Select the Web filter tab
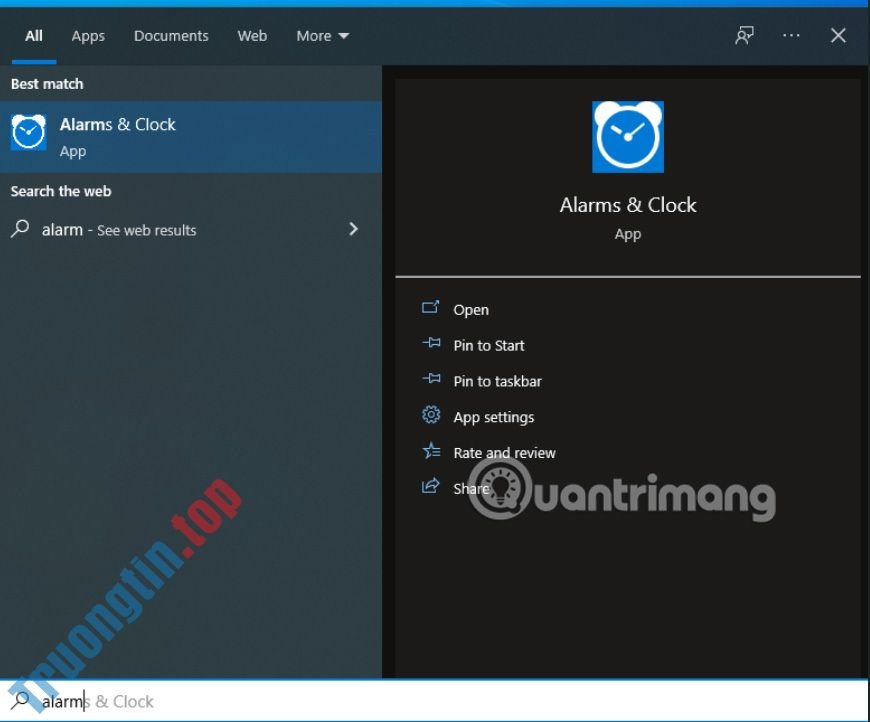 click(252, 35)
